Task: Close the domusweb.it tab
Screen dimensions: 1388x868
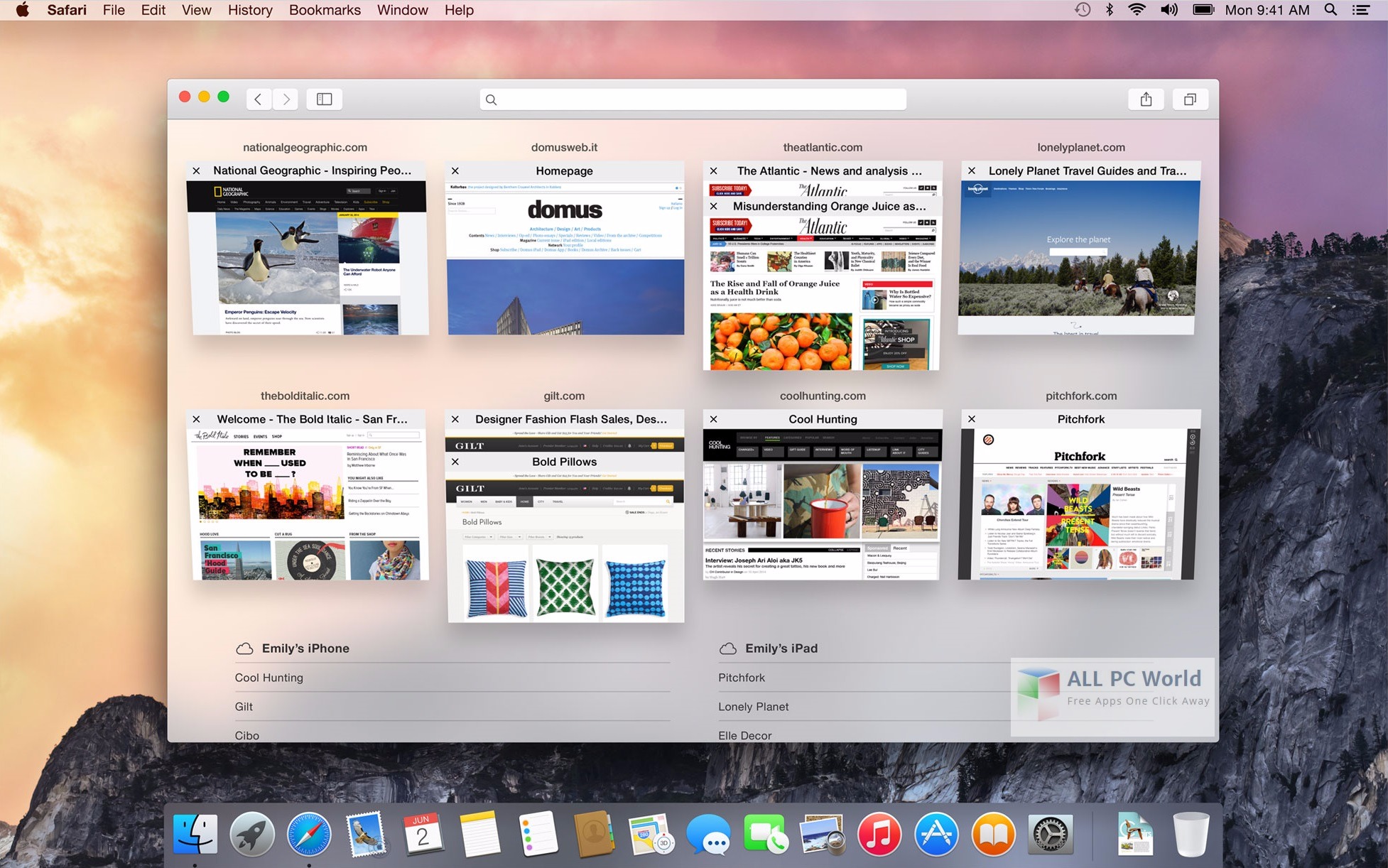Action: (x=455, y=169)
